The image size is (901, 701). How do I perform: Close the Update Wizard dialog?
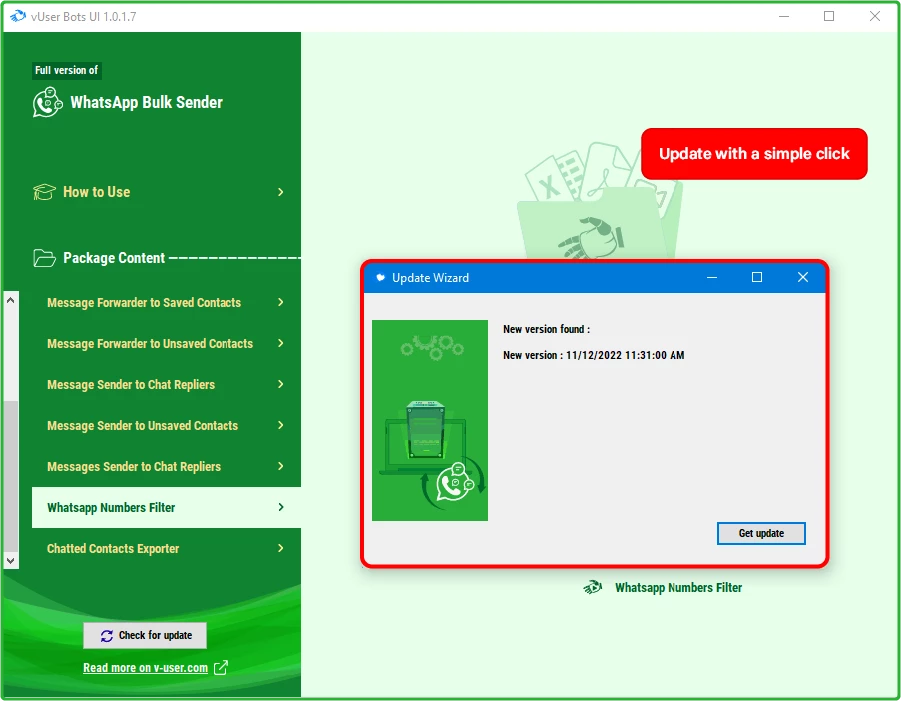tap(803, 278)
